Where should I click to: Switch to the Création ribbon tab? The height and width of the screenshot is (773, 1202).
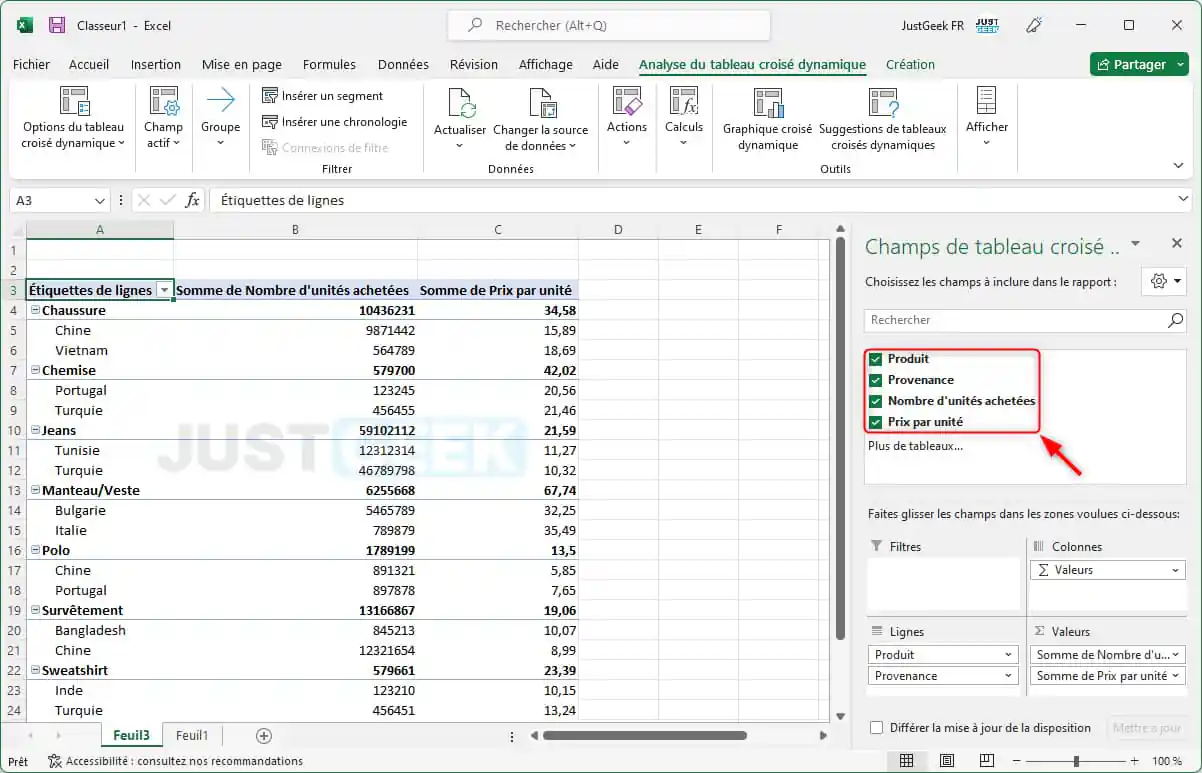909,64
